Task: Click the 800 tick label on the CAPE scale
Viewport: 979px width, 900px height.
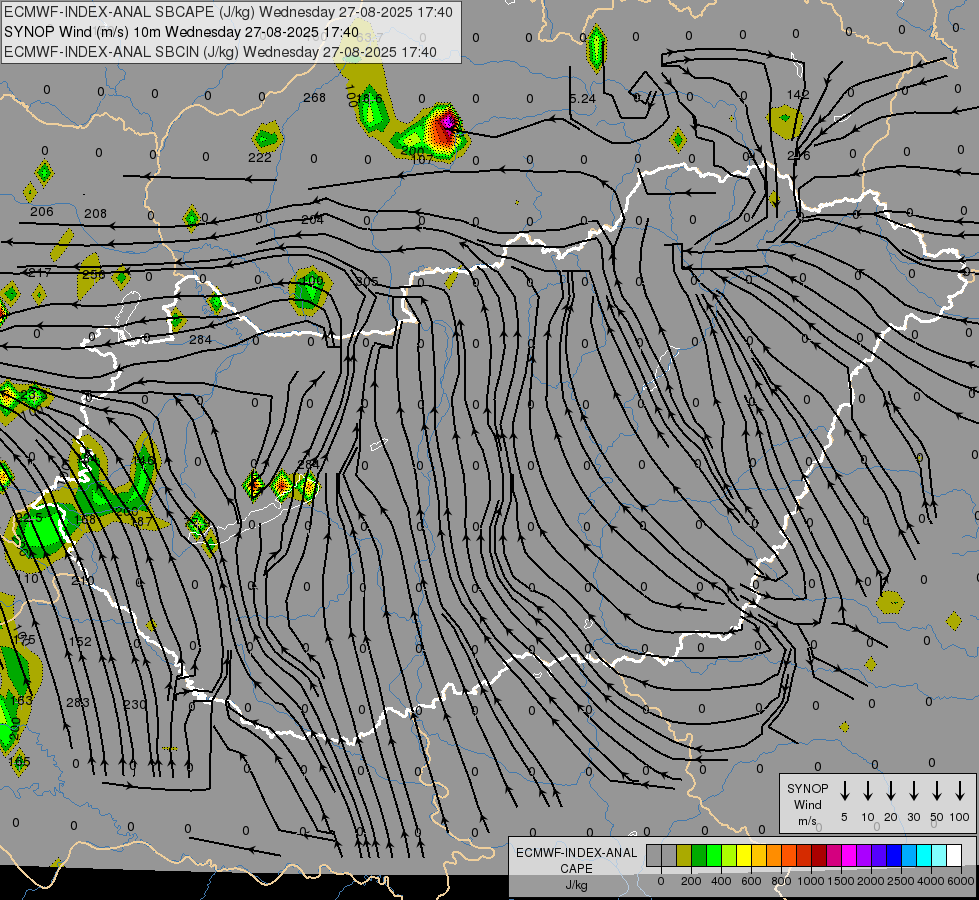Action: [781, 881]
